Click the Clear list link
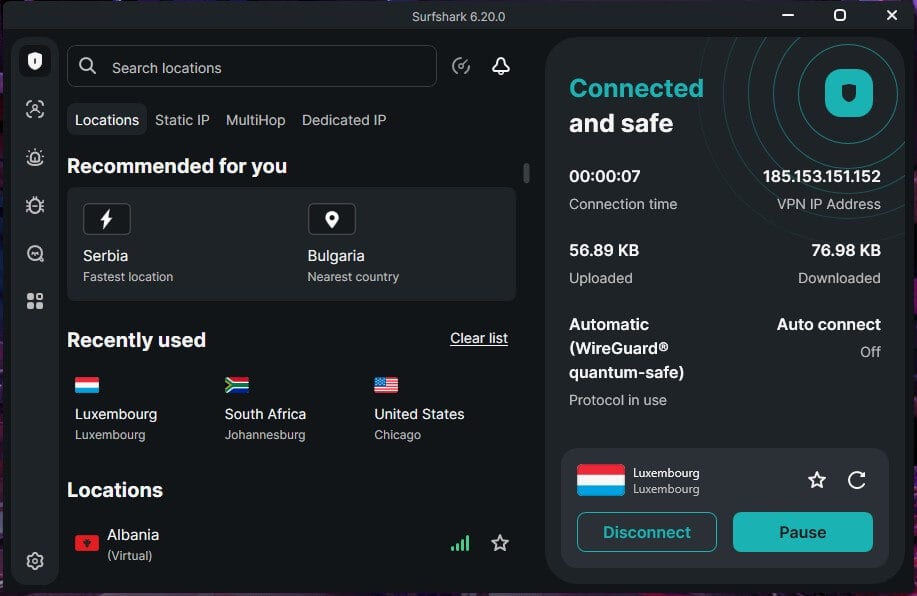The width and height of the screenshot is (917, 596). [479, 338]
